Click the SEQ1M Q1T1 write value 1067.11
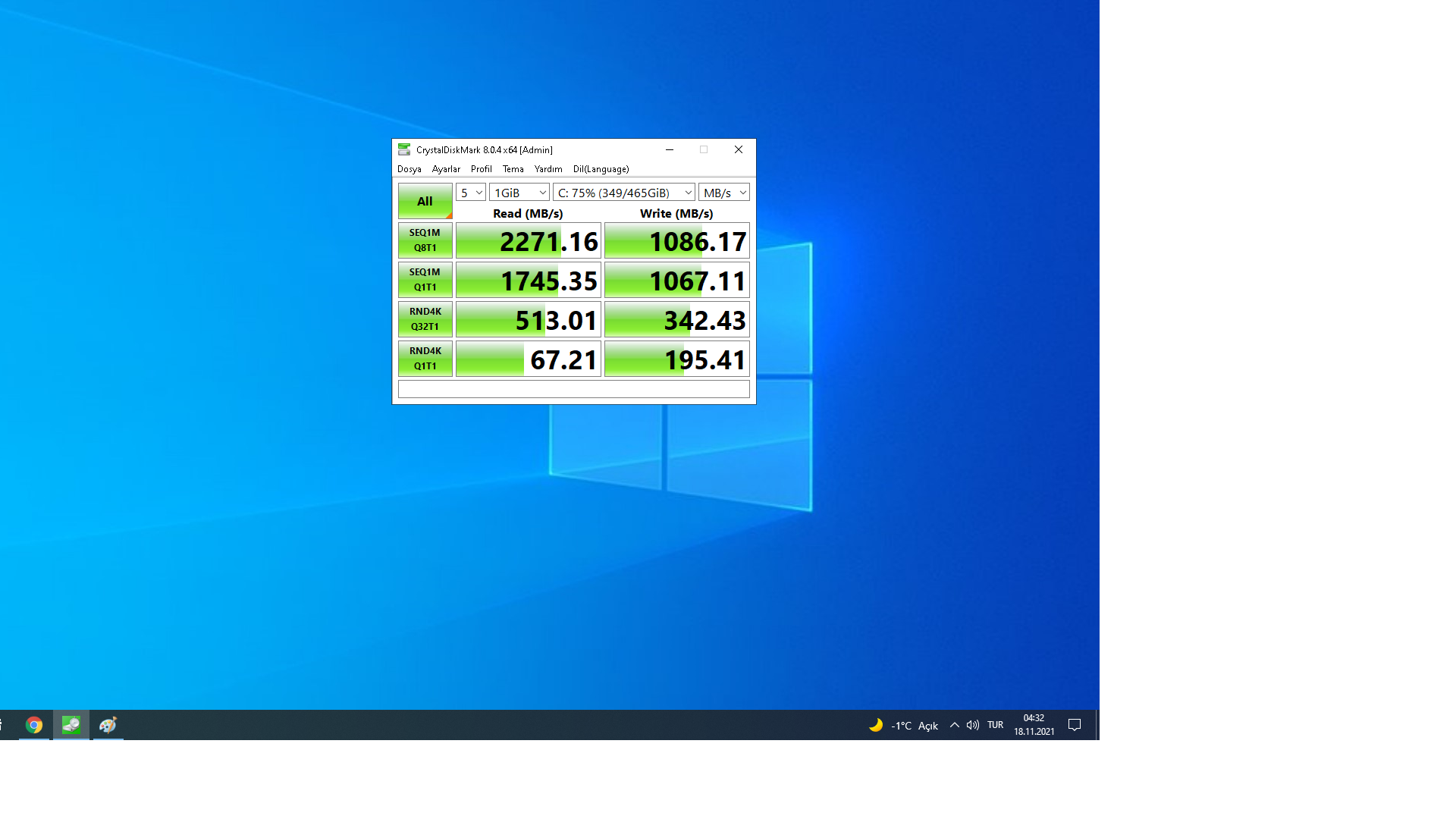Screen dimensions: 1456x819 [x=677, y=281]
